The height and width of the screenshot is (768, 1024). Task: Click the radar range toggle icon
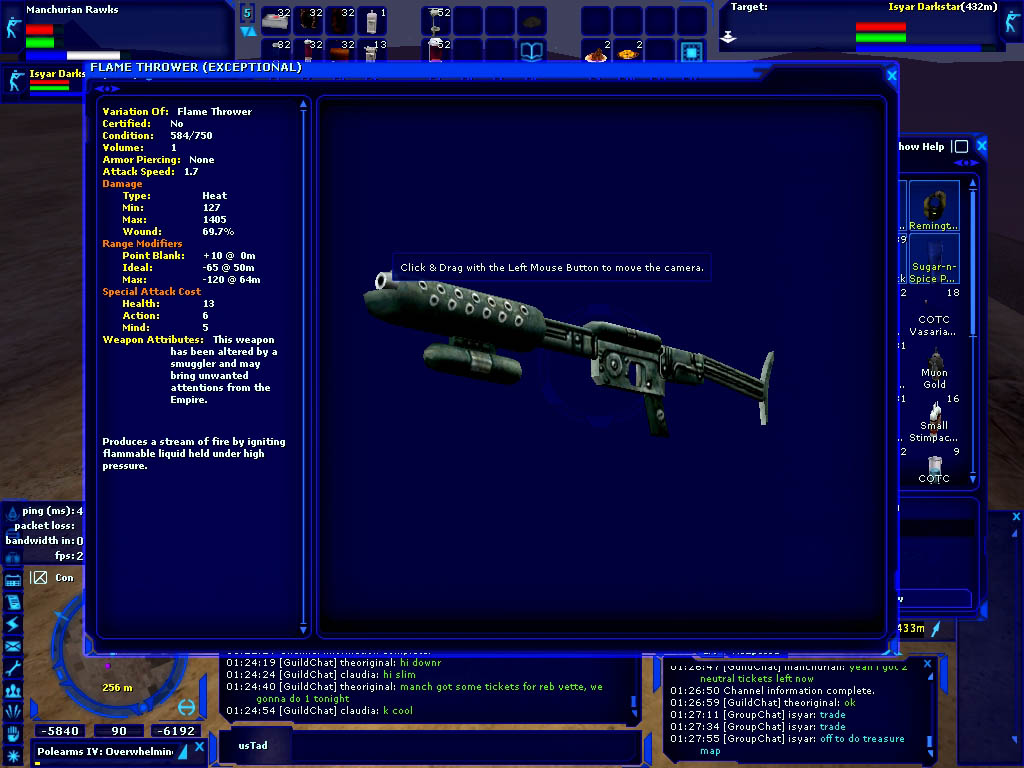(x=186, y=708)
